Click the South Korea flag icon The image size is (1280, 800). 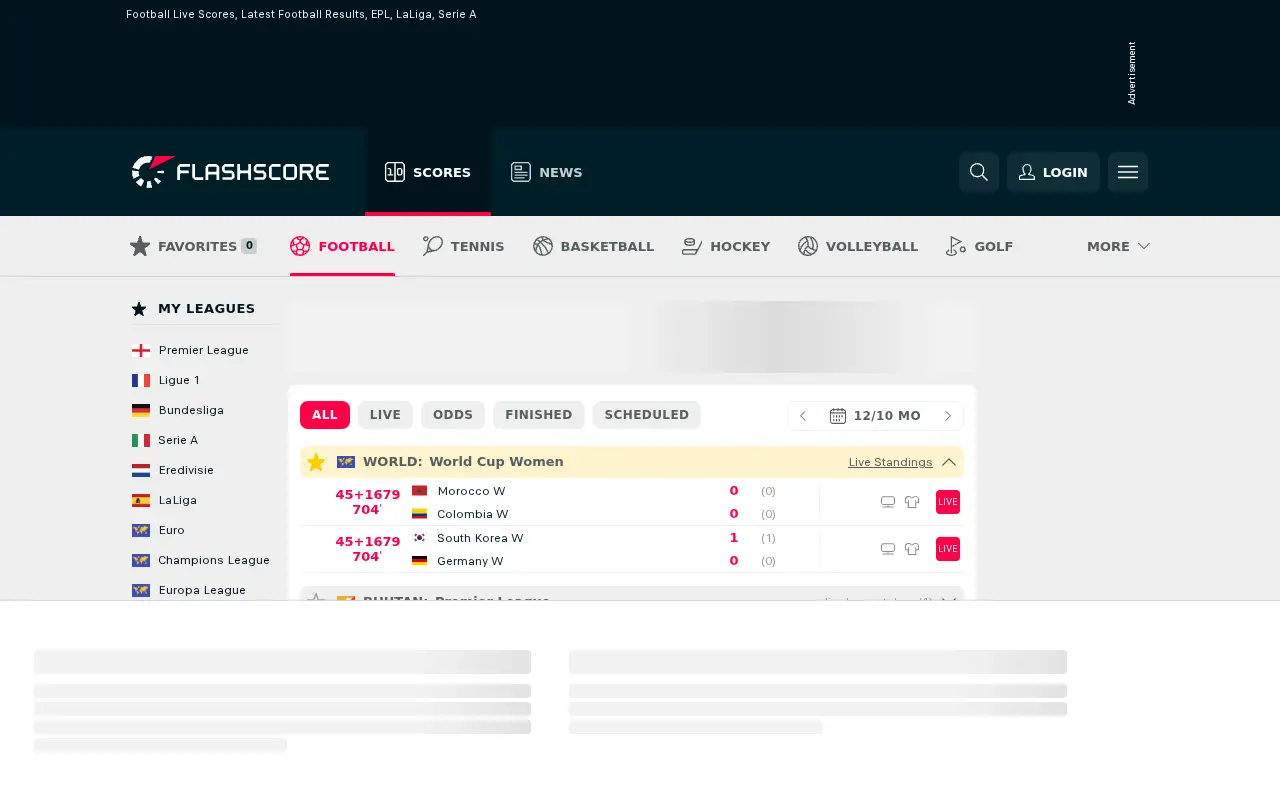420,538
